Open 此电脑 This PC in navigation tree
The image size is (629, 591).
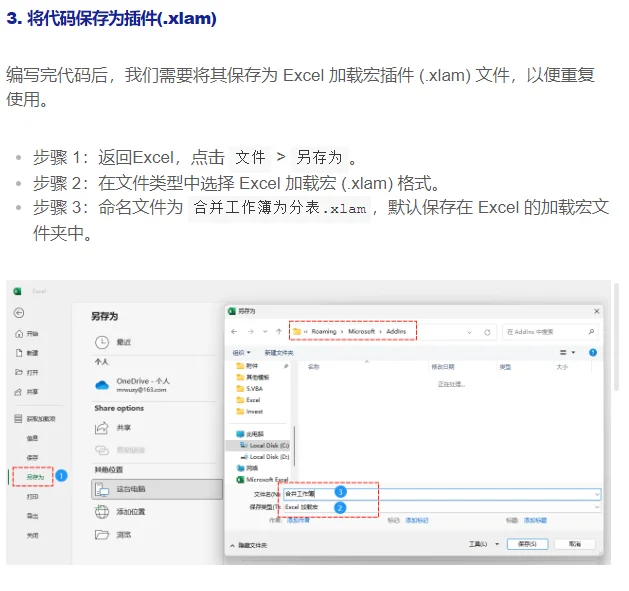pyautogui.click(x=250, y=434)
